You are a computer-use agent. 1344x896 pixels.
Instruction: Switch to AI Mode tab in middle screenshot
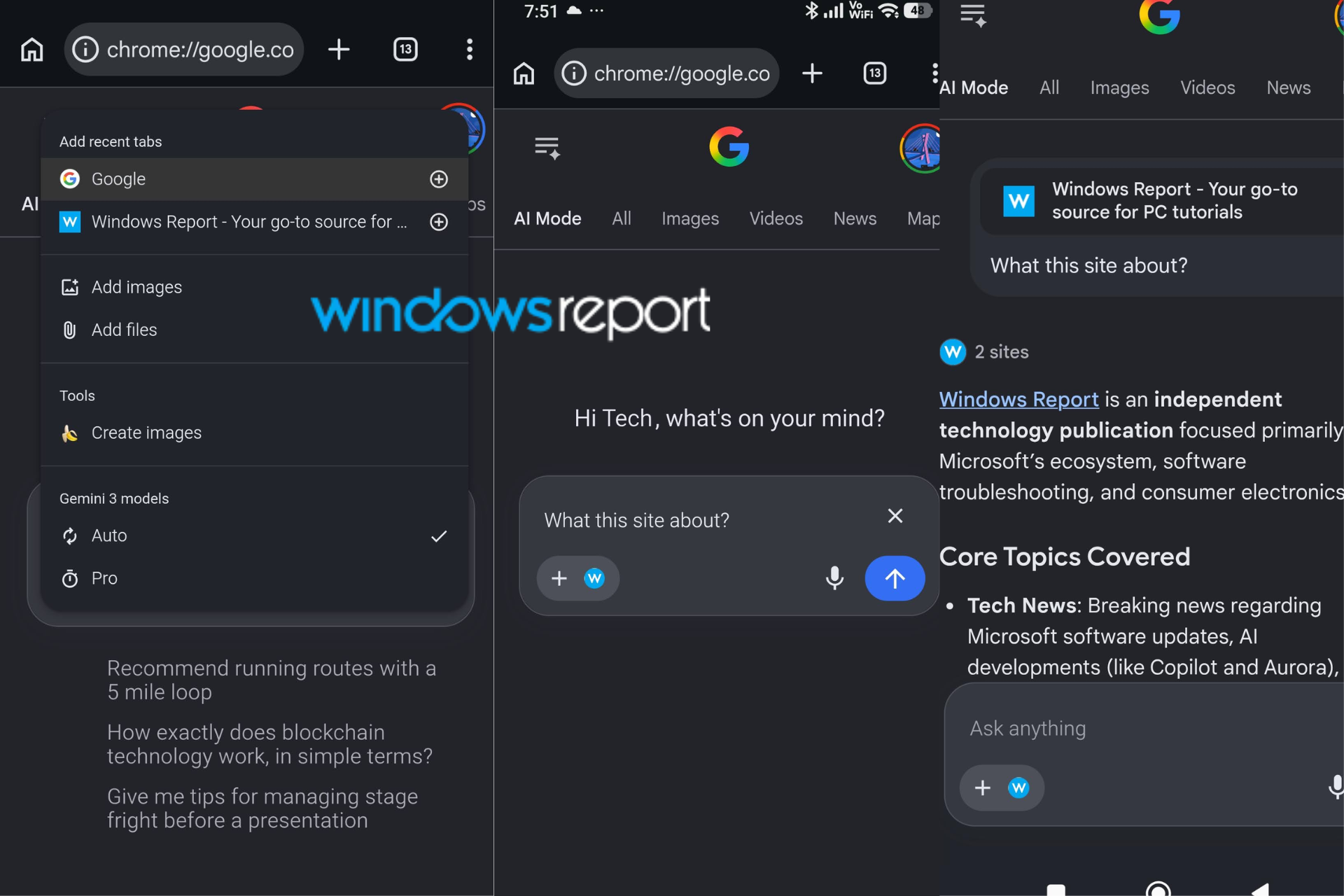coord(547,219)
